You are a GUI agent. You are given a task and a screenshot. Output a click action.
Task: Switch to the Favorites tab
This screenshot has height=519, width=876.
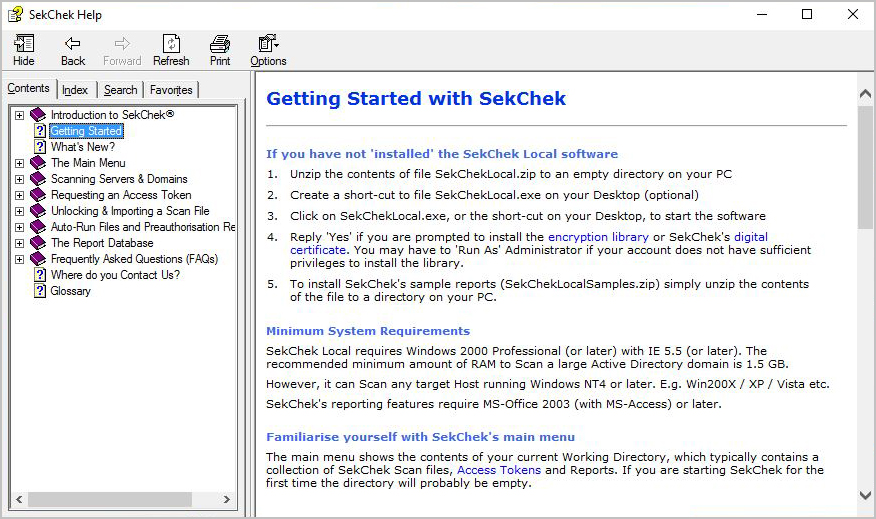tap(171, 90)
